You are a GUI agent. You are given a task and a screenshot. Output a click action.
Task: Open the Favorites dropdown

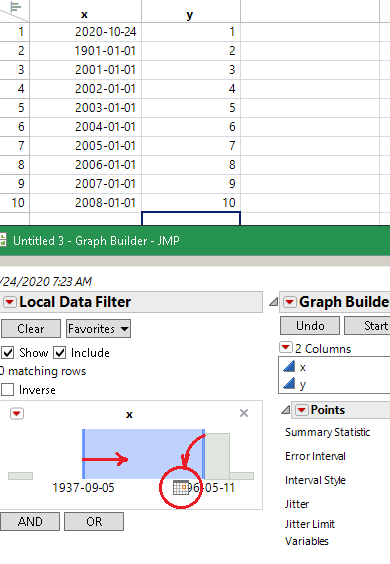click(x=98, y=329)
